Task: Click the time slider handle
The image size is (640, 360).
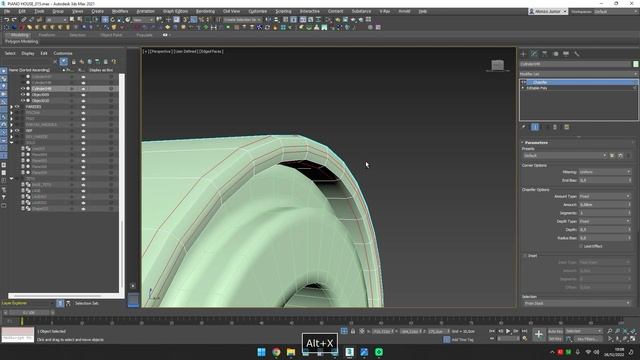Action: click(x=29, y=313)
